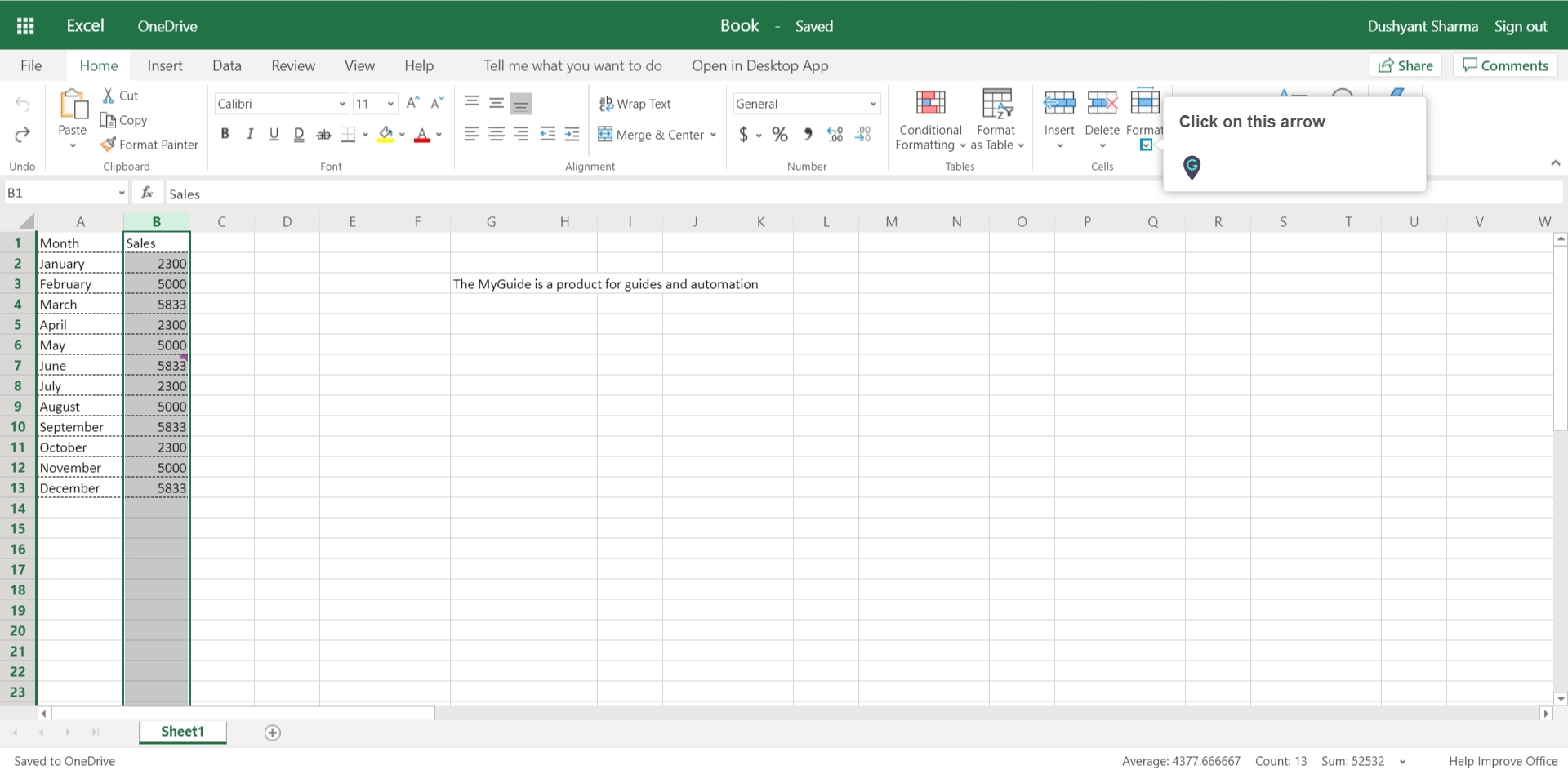Open the Borders dropdown arrow
Screen dimensions: 1568x770
tap(364, 135)
